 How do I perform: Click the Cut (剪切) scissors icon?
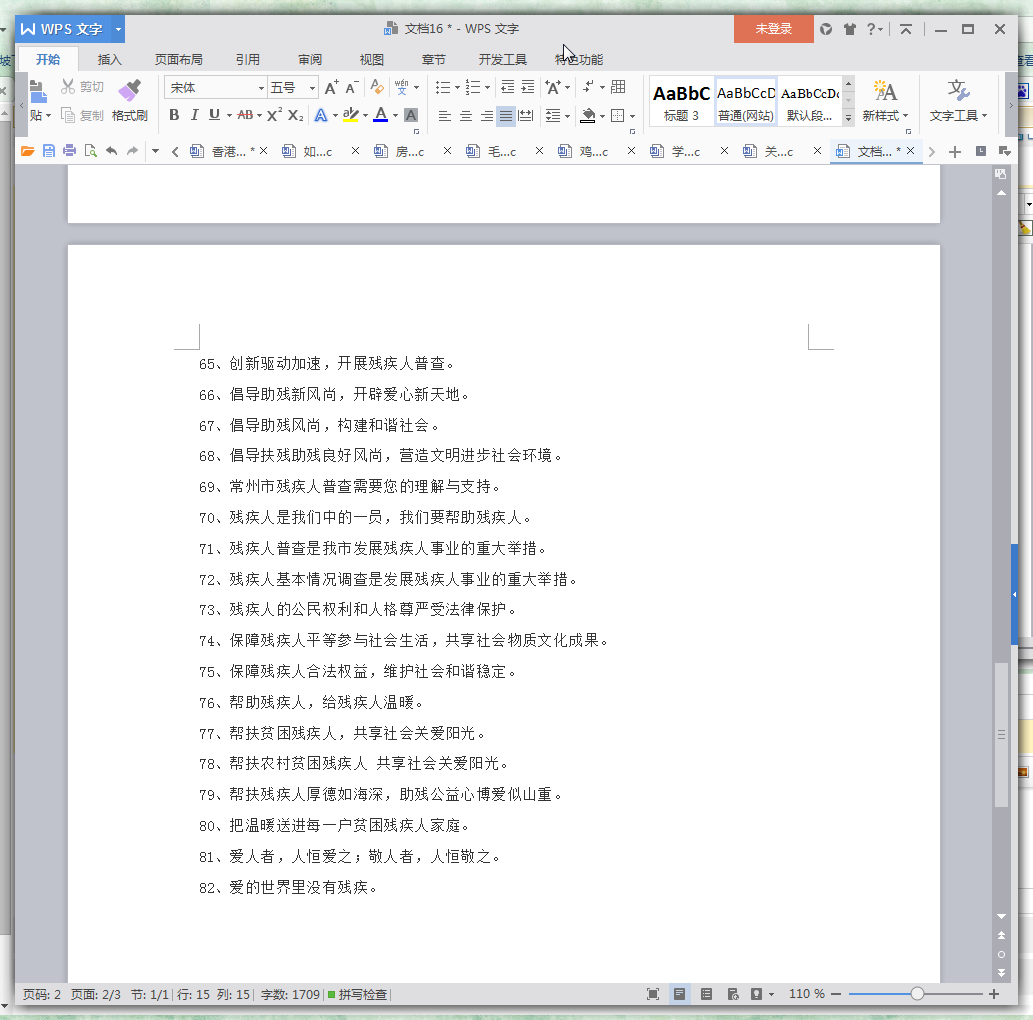click(x=68, y=86)
